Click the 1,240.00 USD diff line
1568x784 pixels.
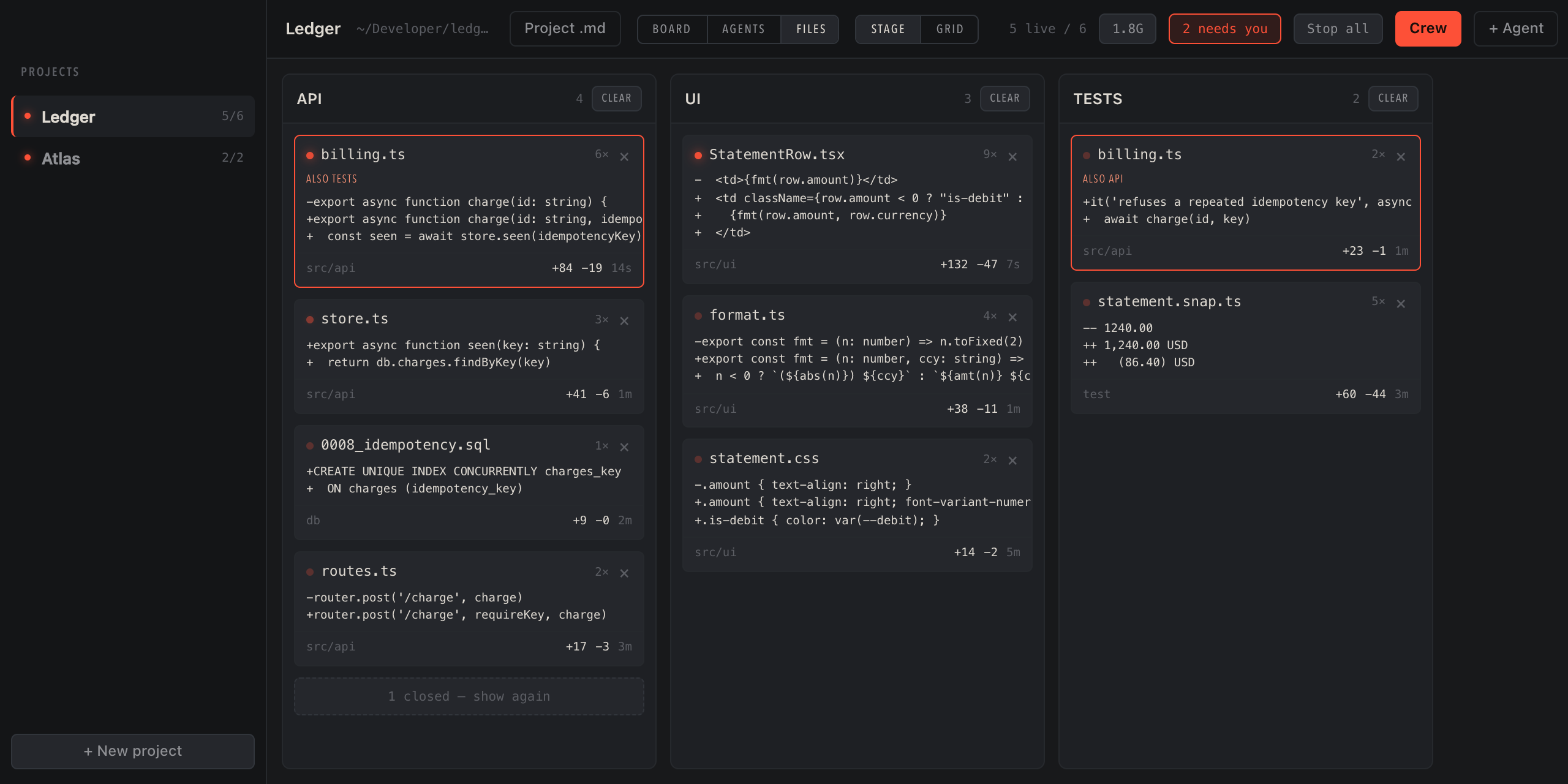click(1136, 345)
